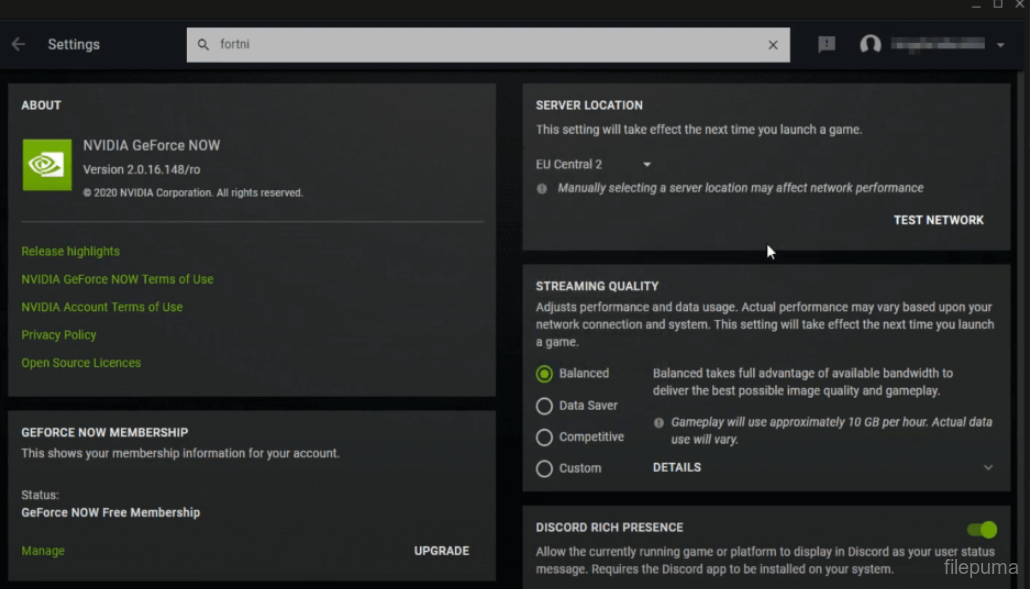Select the Data Saver radio button
Viewport: 1030px width, 589px height.
[544, 406]
